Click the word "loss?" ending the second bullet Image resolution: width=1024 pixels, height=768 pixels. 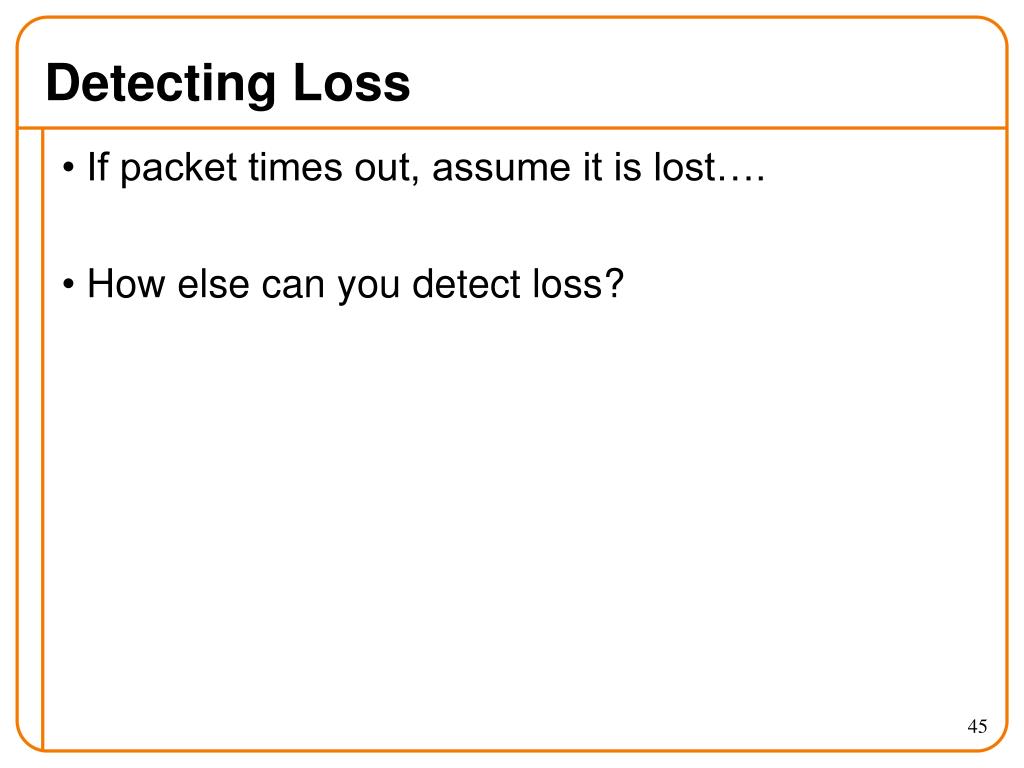pos(574,285)
